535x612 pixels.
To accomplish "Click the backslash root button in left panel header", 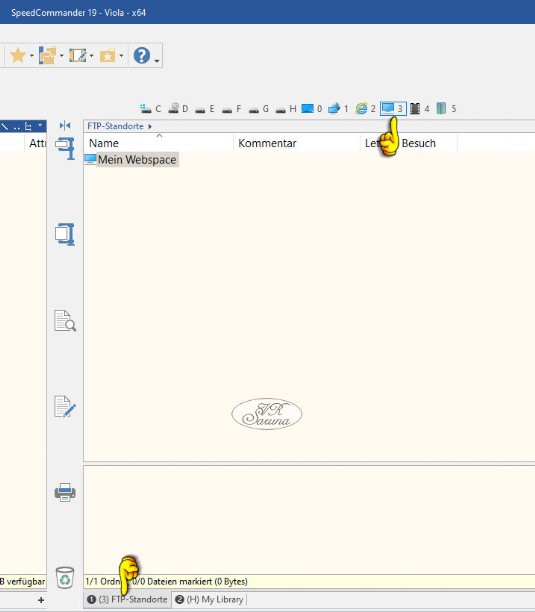I will [x=4, y=126].
